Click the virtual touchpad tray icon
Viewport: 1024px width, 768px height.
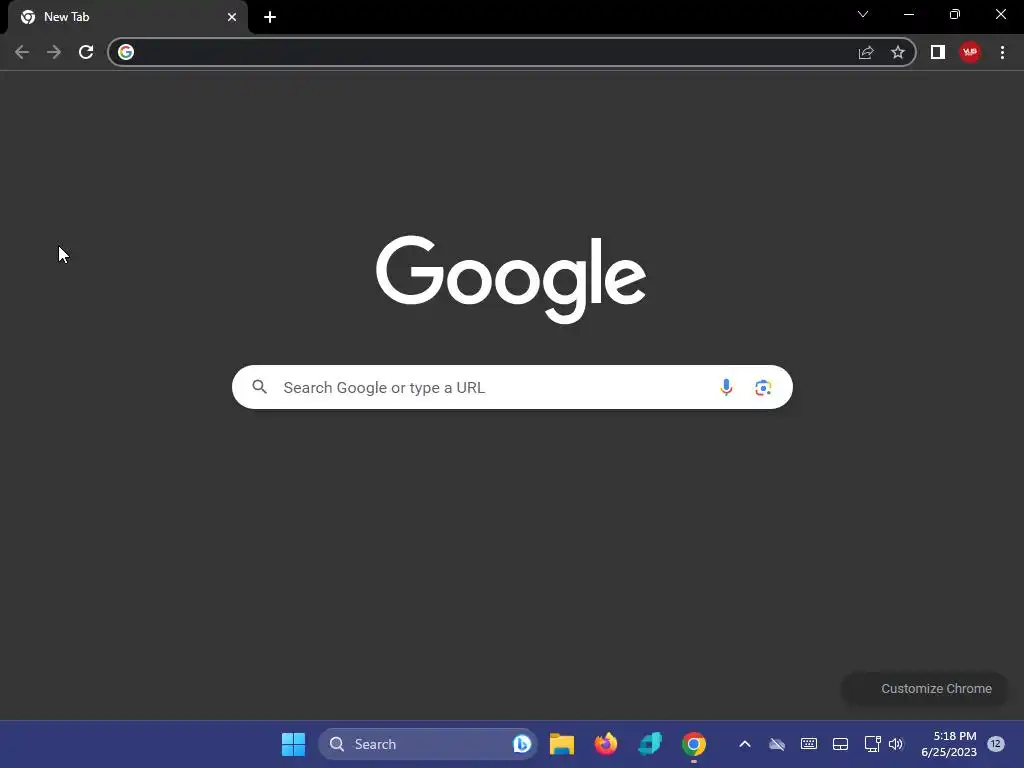point(840,744)
